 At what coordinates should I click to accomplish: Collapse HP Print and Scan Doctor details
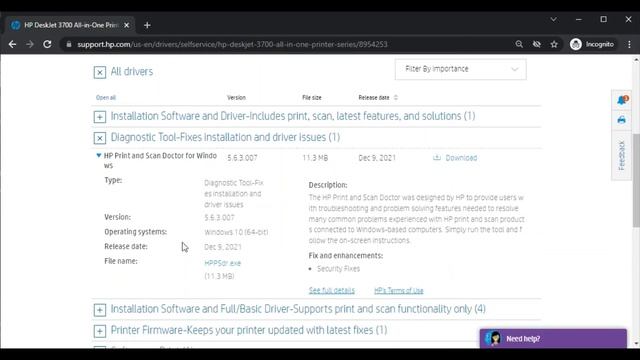(x=98, y=155)
